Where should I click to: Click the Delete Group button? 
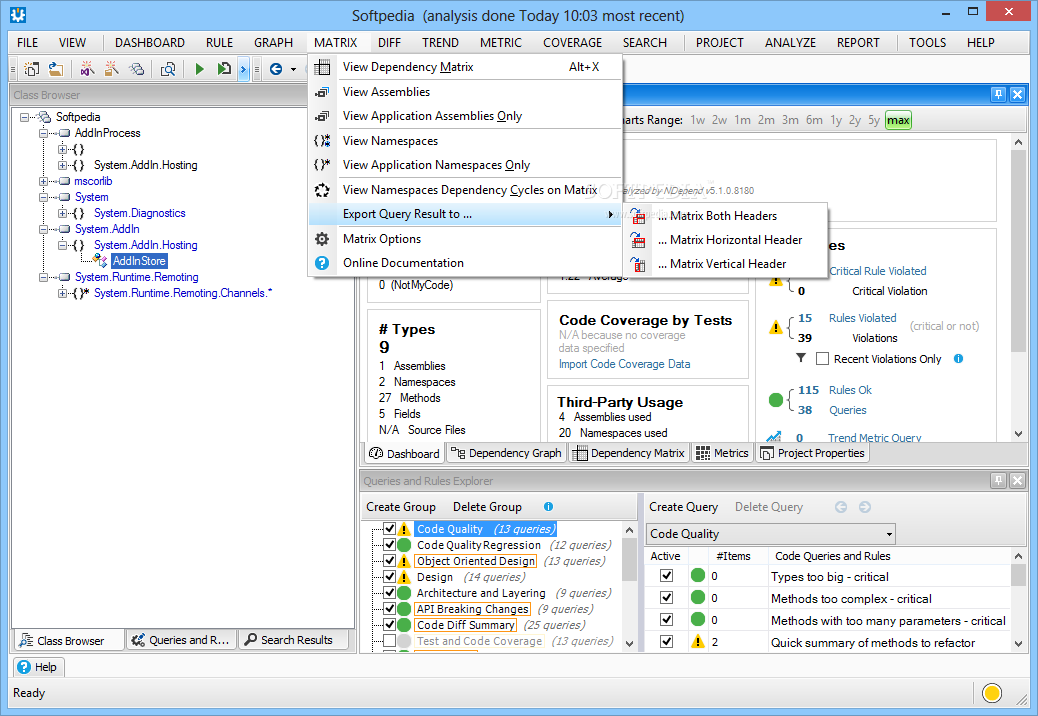(x=487, y=507)
